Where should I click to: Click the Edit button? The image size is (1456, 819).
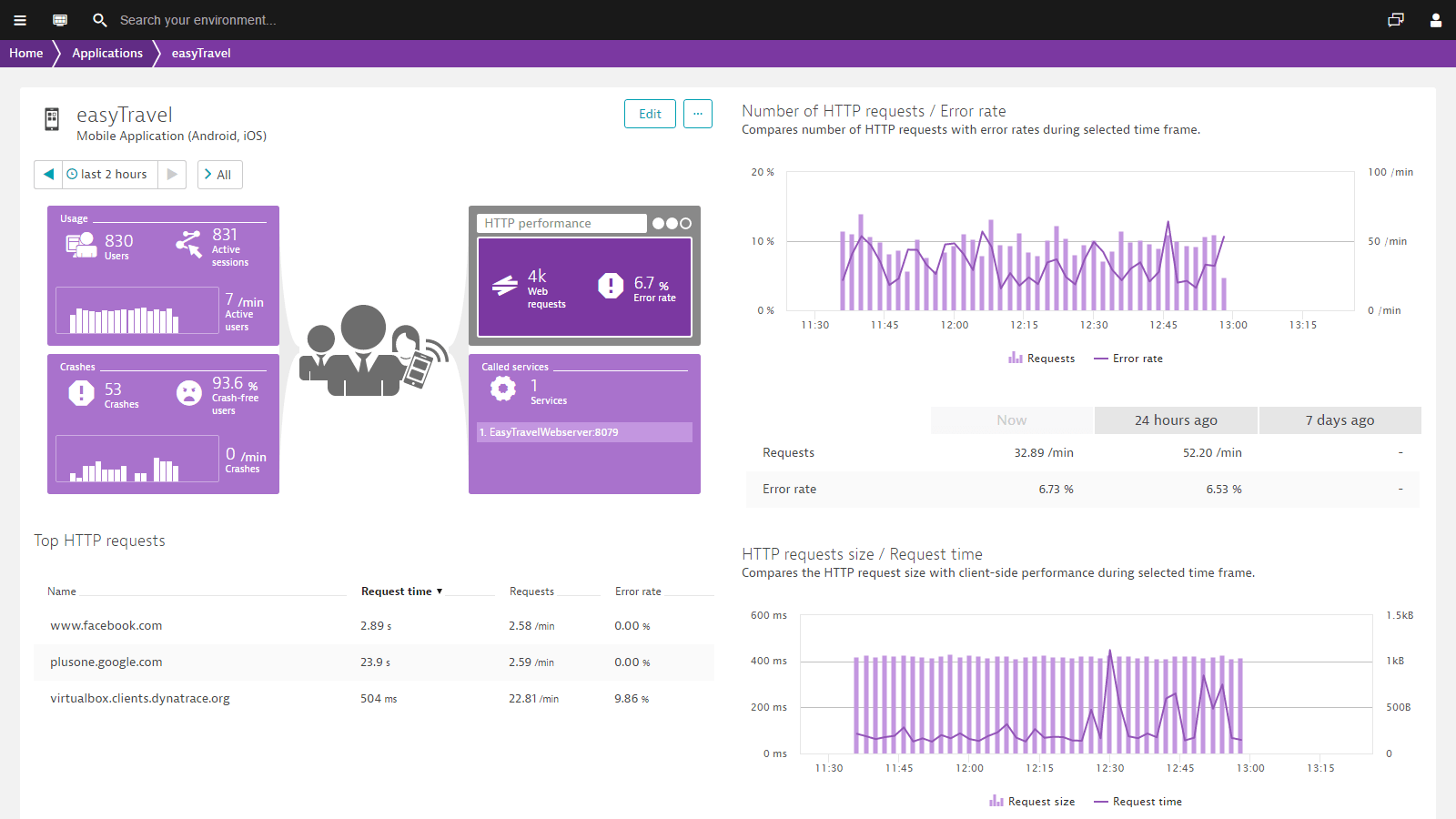[649, 114]
